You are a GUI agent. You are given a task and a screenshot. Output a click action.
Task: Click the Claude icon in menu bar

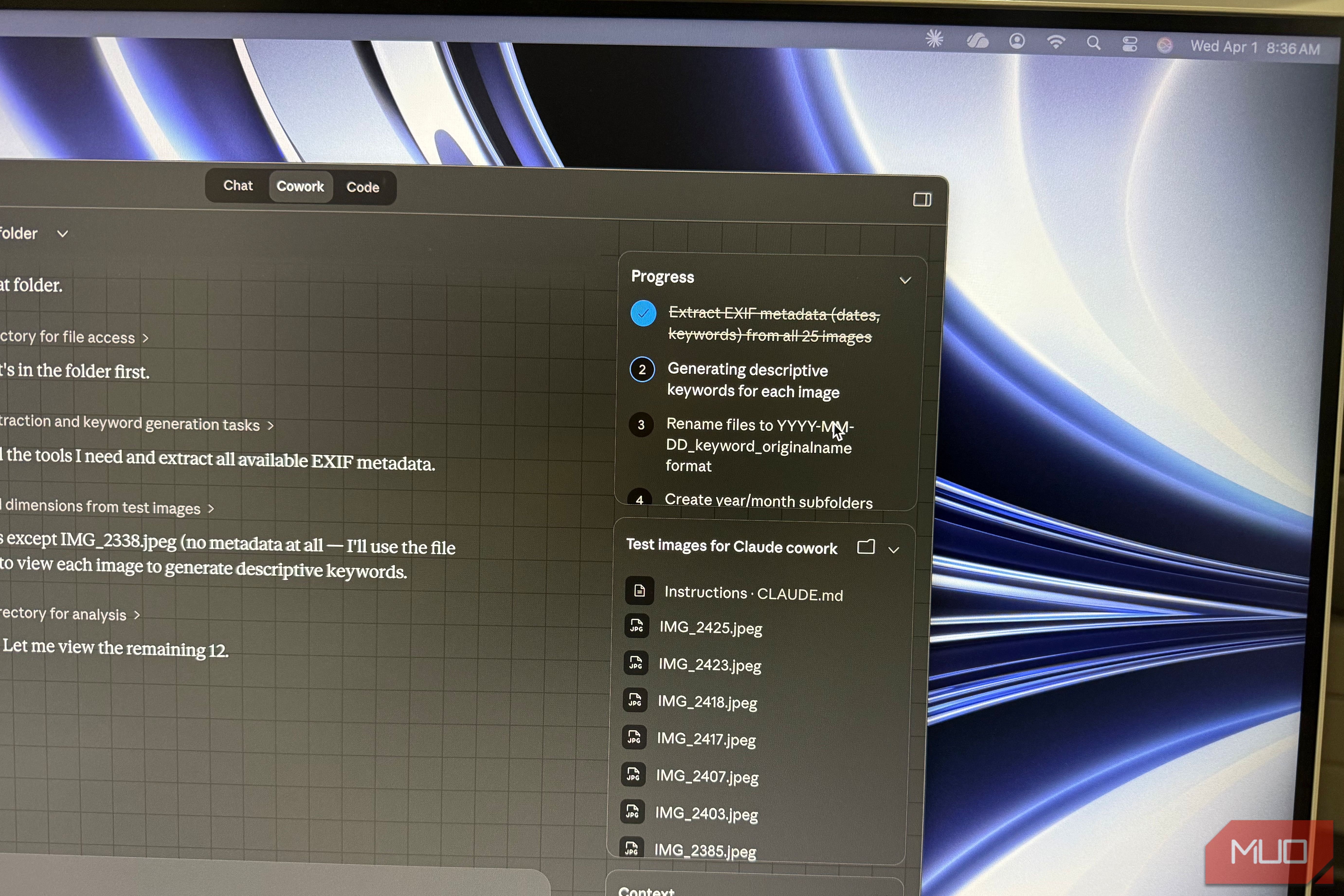click(x=934, y=39)
